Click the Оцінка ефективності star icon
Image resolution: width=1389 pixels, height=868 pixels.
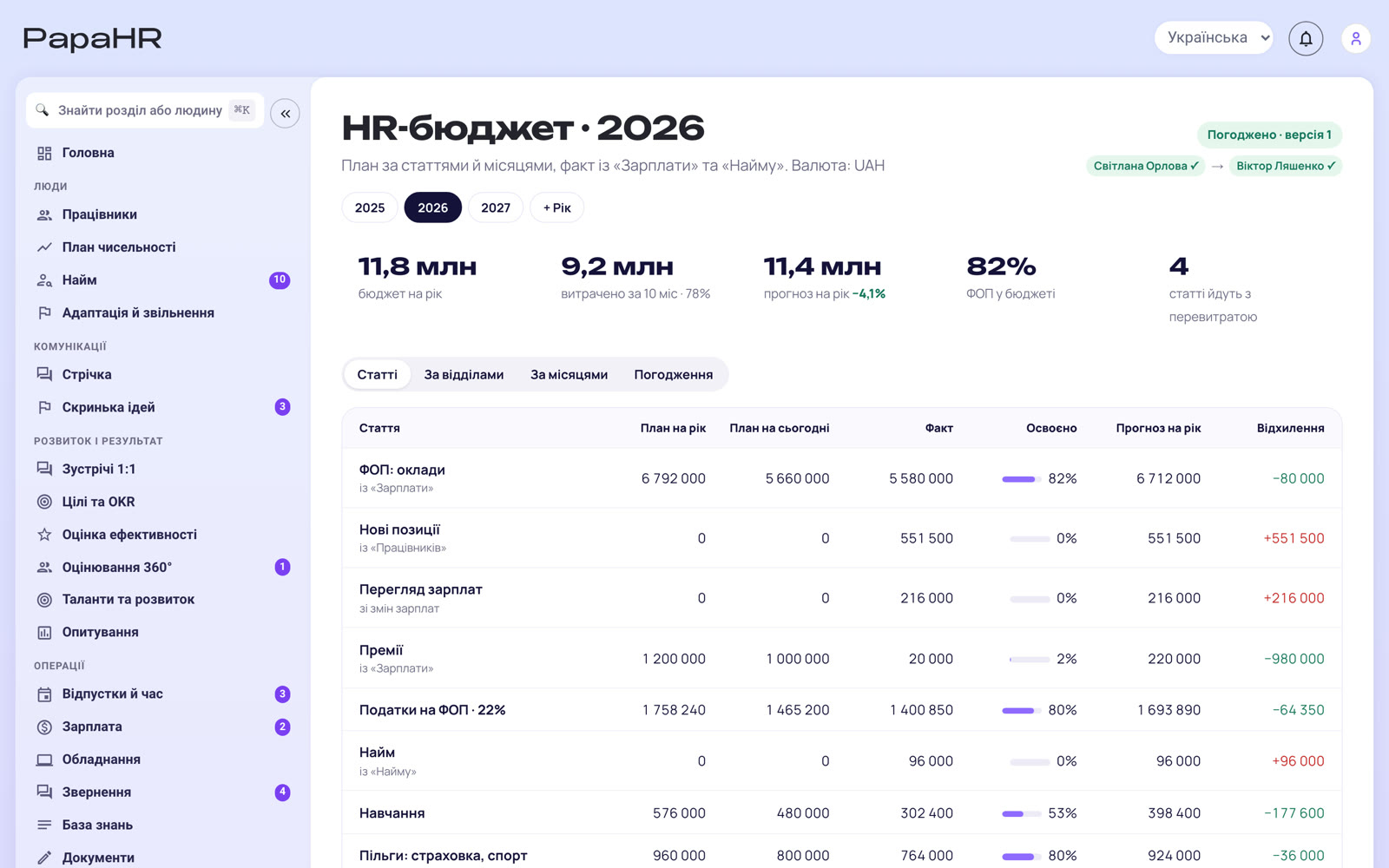pos(44,535)
